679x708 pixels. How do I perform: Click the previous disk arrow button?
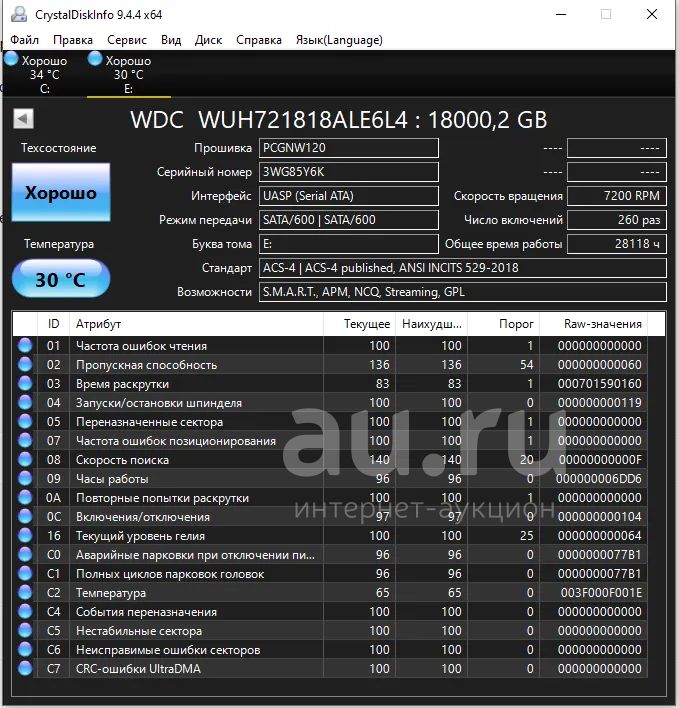point(23,119)
